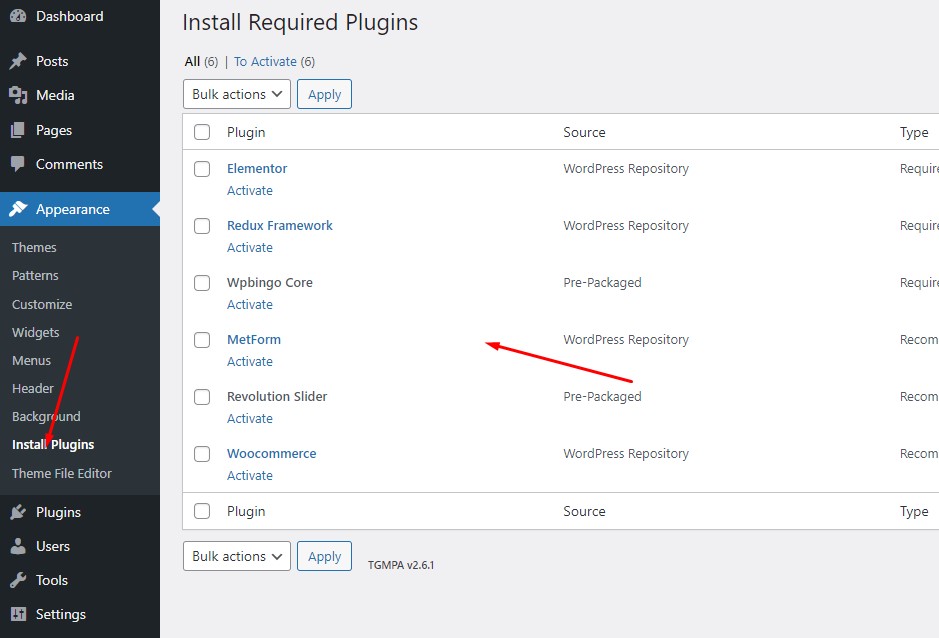
Task: Click the Tools wrench icon
Action: [18, 580]
